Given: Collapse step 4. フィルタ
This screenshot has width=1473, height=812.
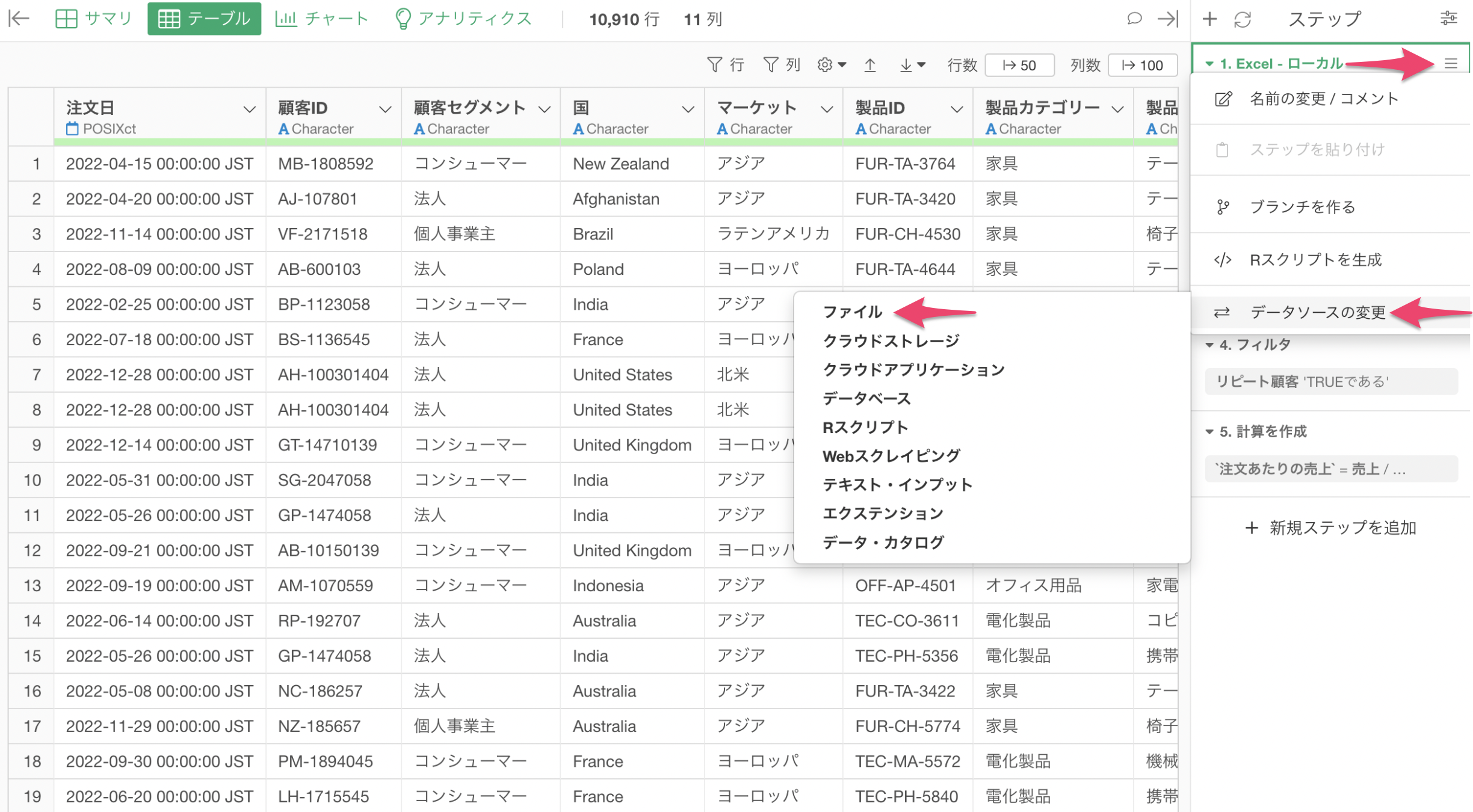Looking at the screenshot, I should click(1209, 345).
